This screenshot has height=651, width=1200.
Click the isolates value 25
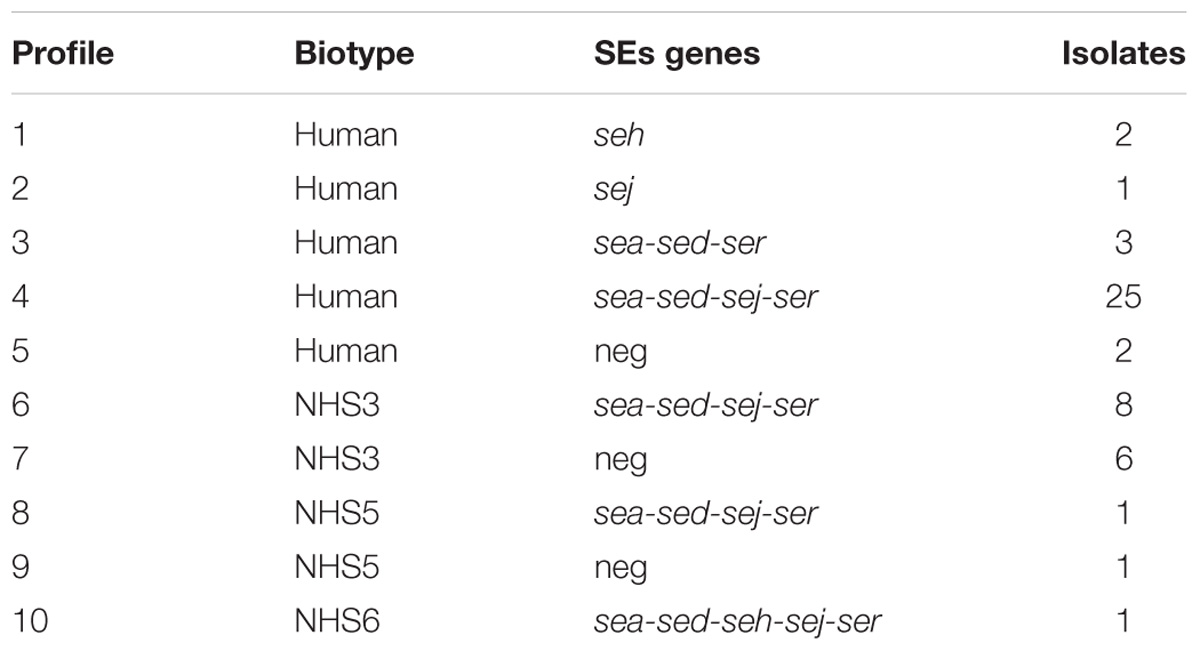1122,297
